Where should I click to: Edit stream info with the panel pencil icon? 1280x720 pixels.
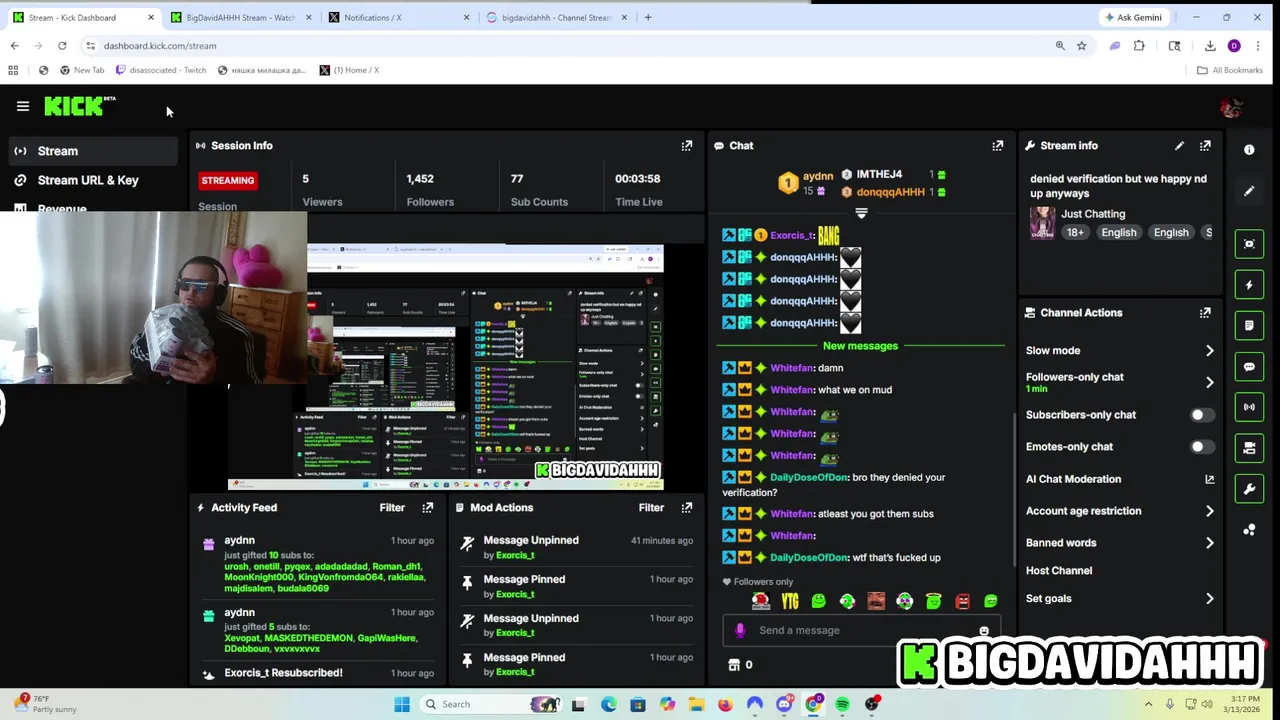click(1180, 146)
